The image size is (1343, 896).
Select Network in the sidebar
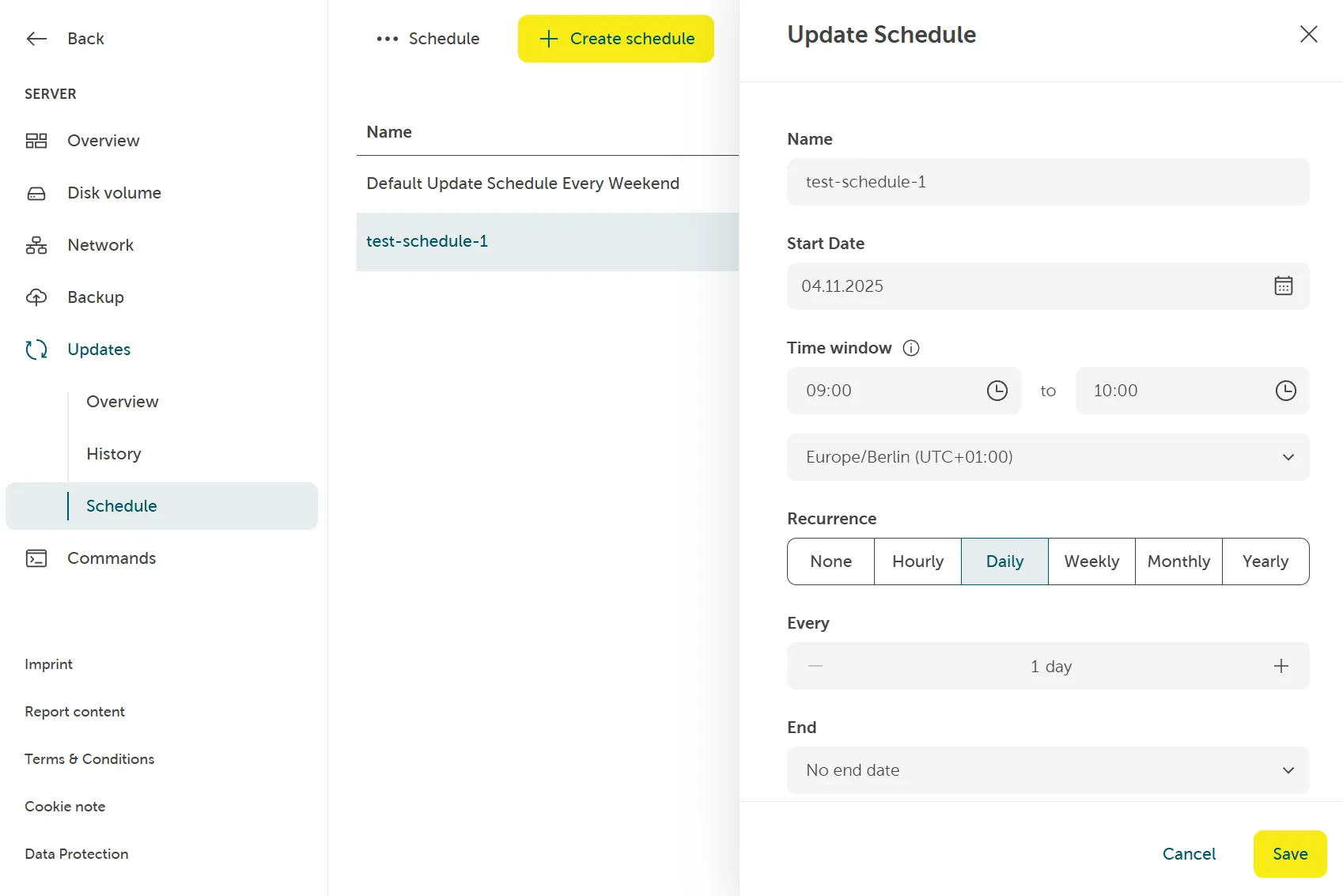coord(100,245)
